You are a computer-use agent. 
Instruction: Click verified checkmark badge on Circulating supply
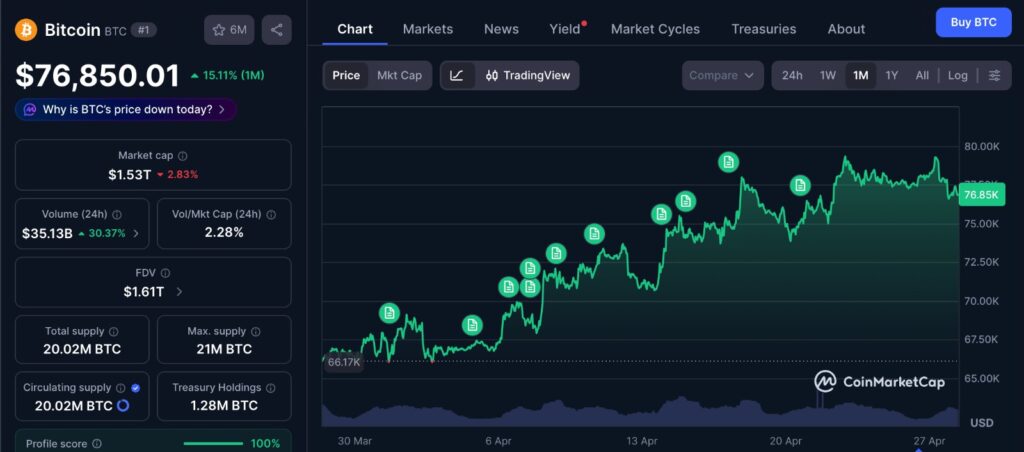pyautogui.click(x=135, y=388)
